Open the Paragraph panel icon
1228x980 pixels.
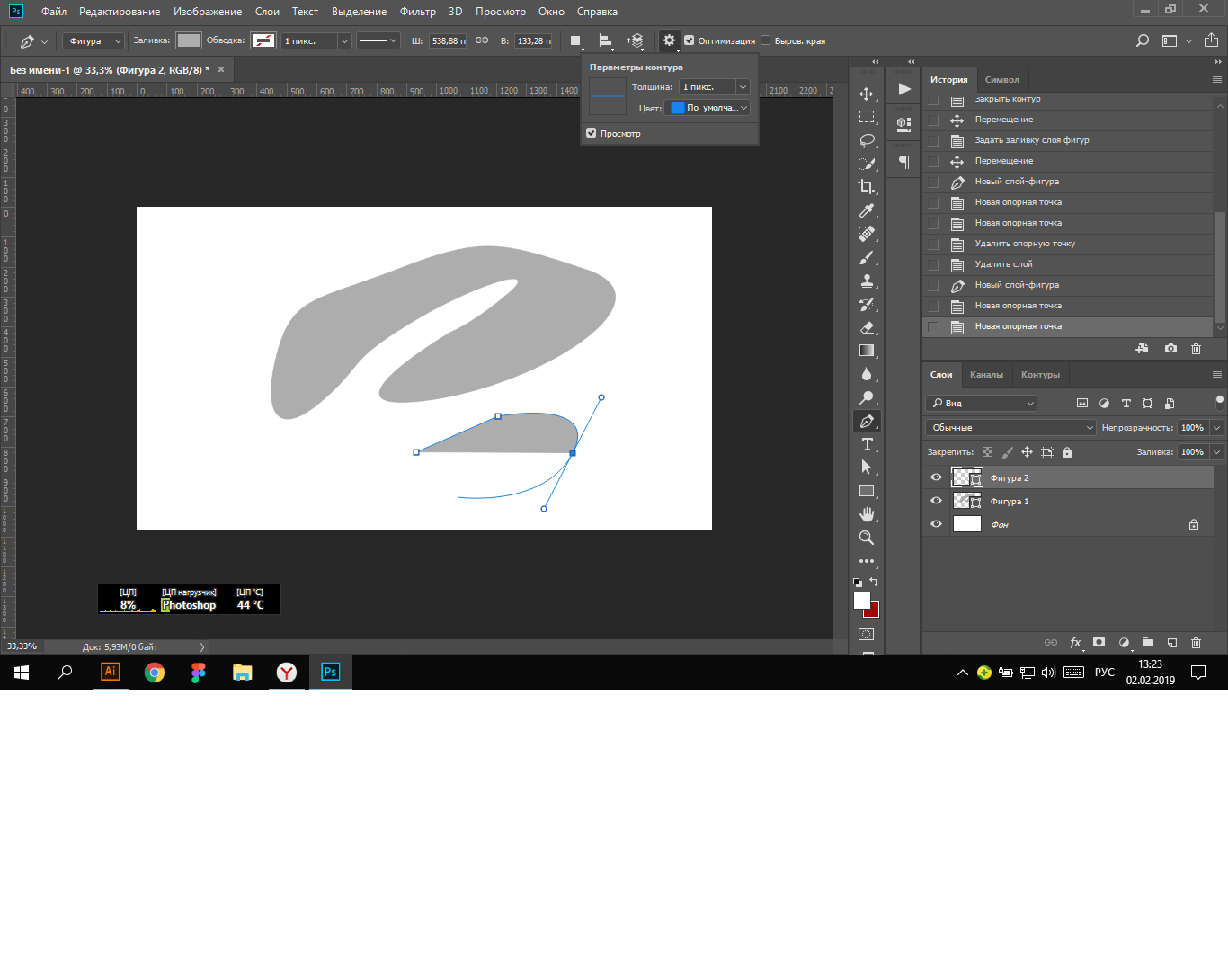[904, 162]
